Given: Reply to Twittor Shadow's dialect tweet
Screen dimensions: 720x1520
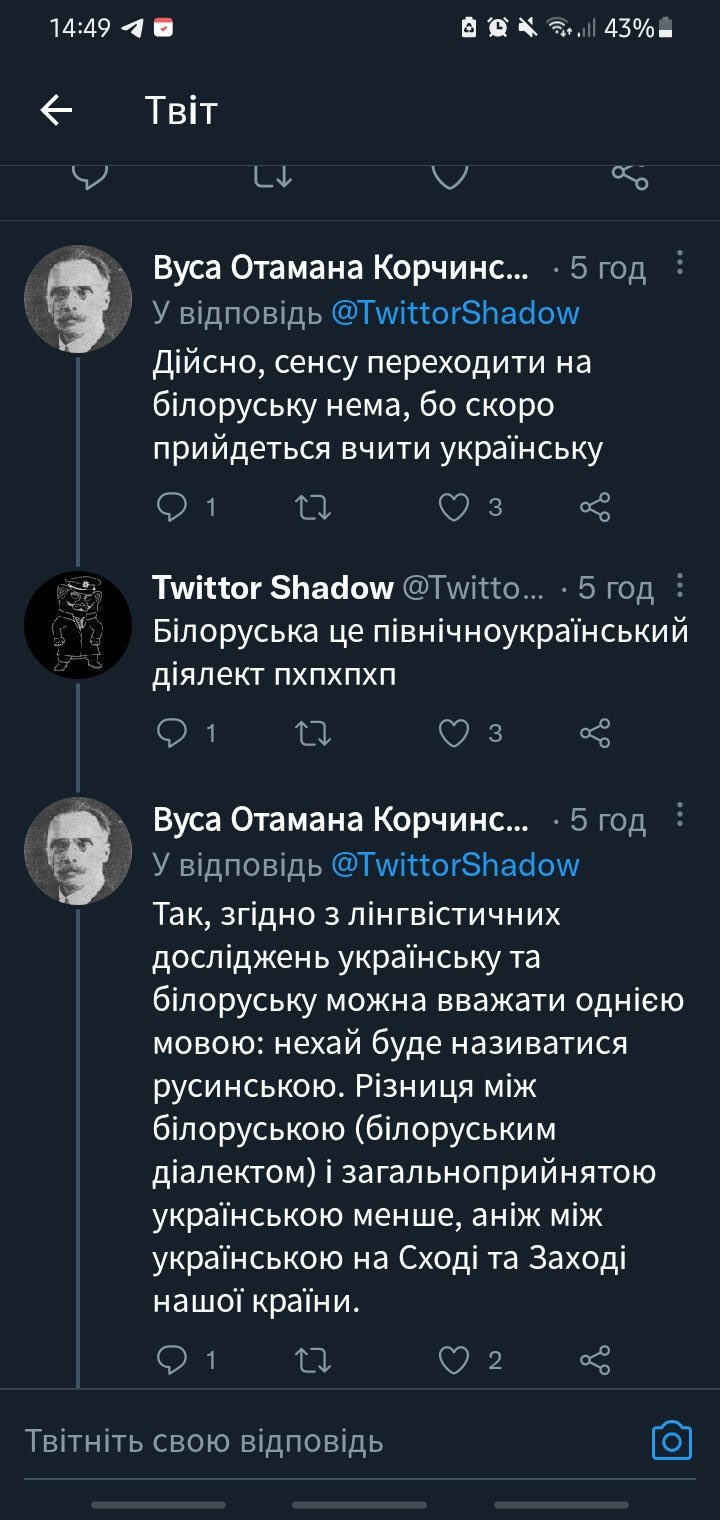Looking at the screenshot, I should click(x=173, y=734).
